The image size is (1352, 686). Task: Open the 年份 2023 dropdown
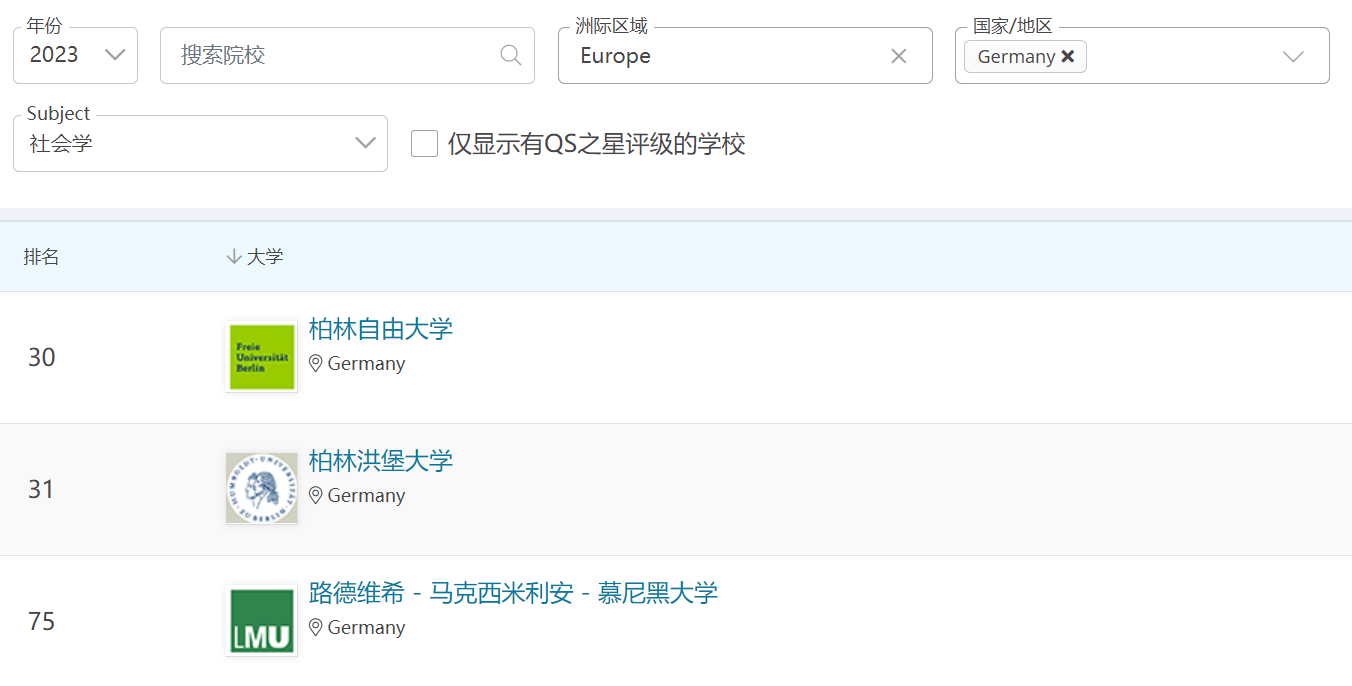(x=75, y=55)
